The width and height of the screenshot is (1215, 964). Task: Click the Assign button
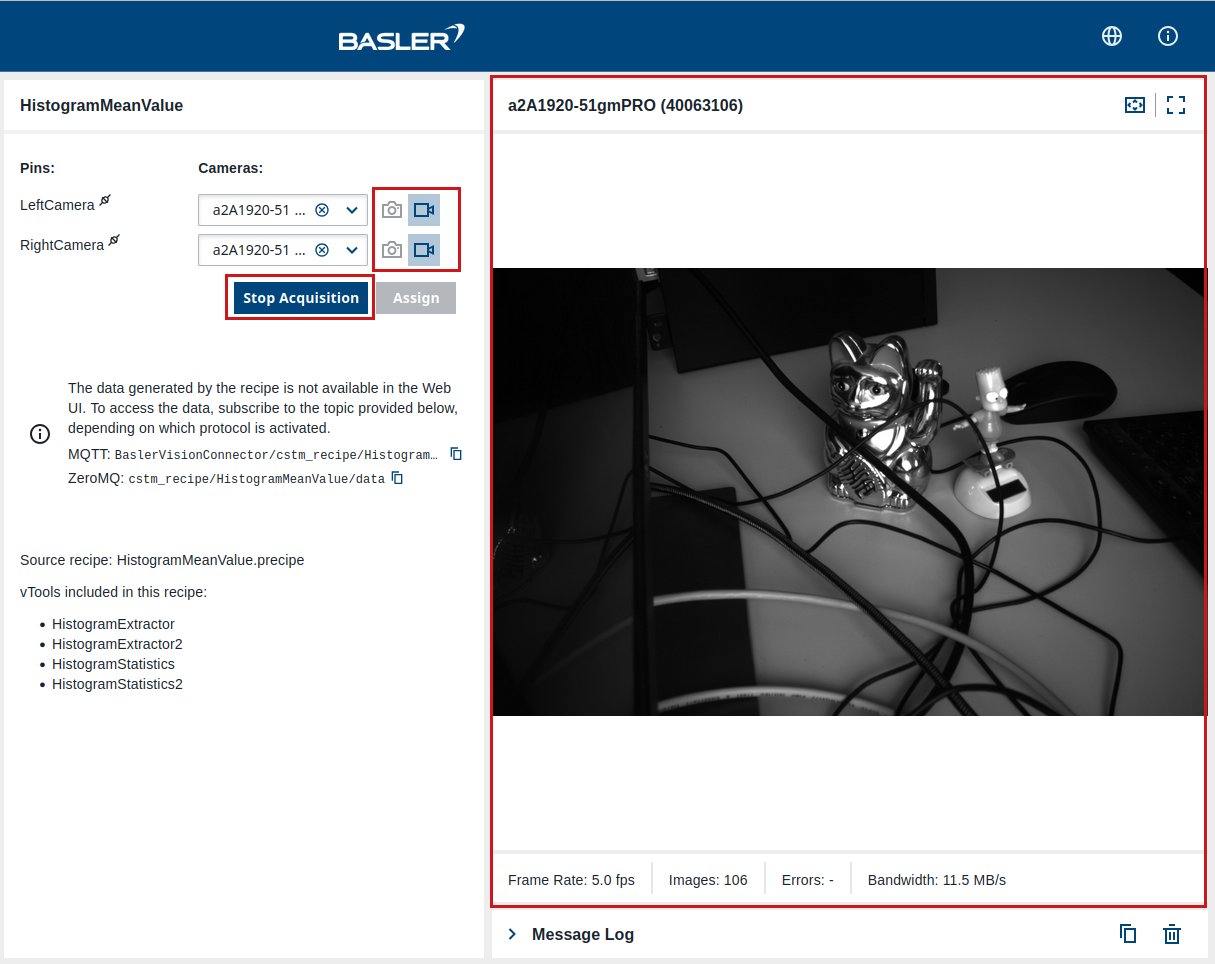(x=416, y=298)
